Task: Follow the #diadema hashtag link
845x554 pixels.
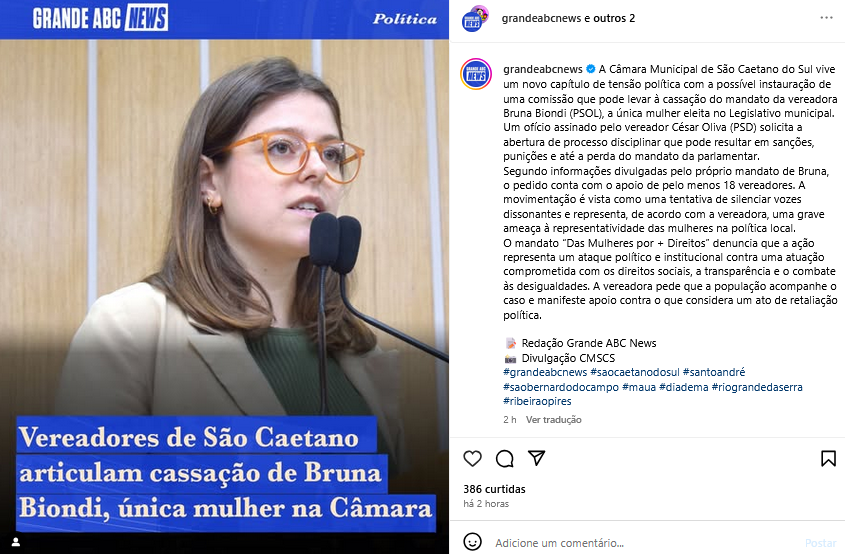Action: click(683, 387)
